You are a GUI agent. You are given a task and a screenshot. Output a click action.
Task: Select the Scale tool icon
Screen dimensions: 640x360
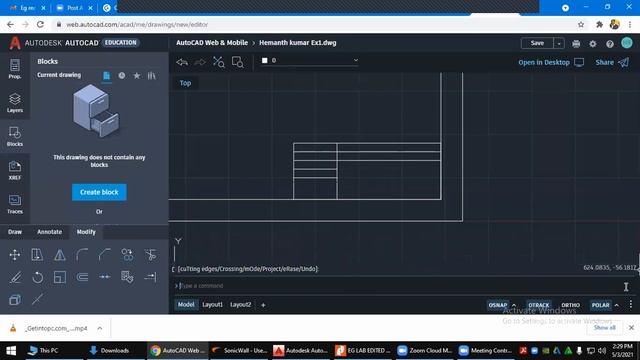point(60,277)
